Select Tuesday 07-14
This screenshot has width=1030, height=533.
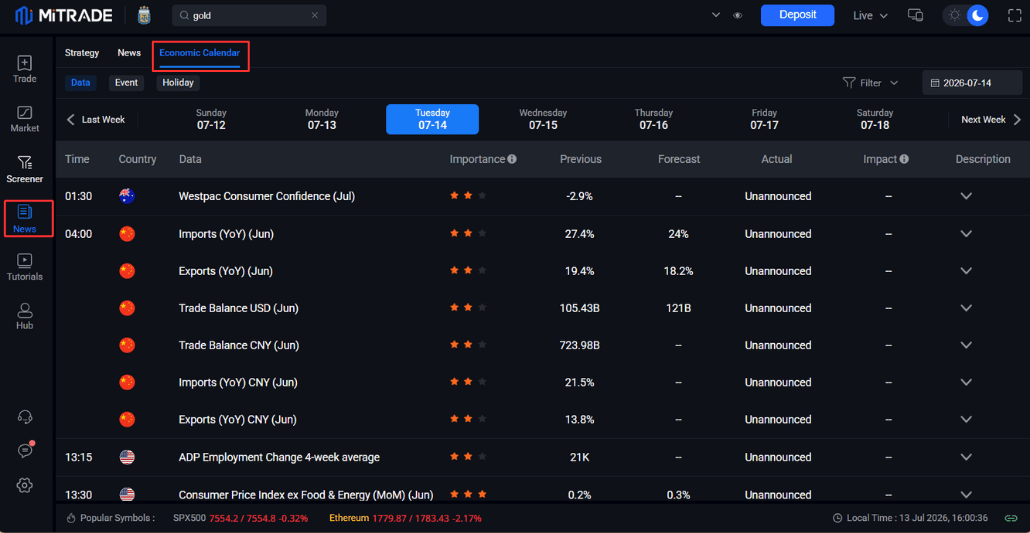pos(432,119)
